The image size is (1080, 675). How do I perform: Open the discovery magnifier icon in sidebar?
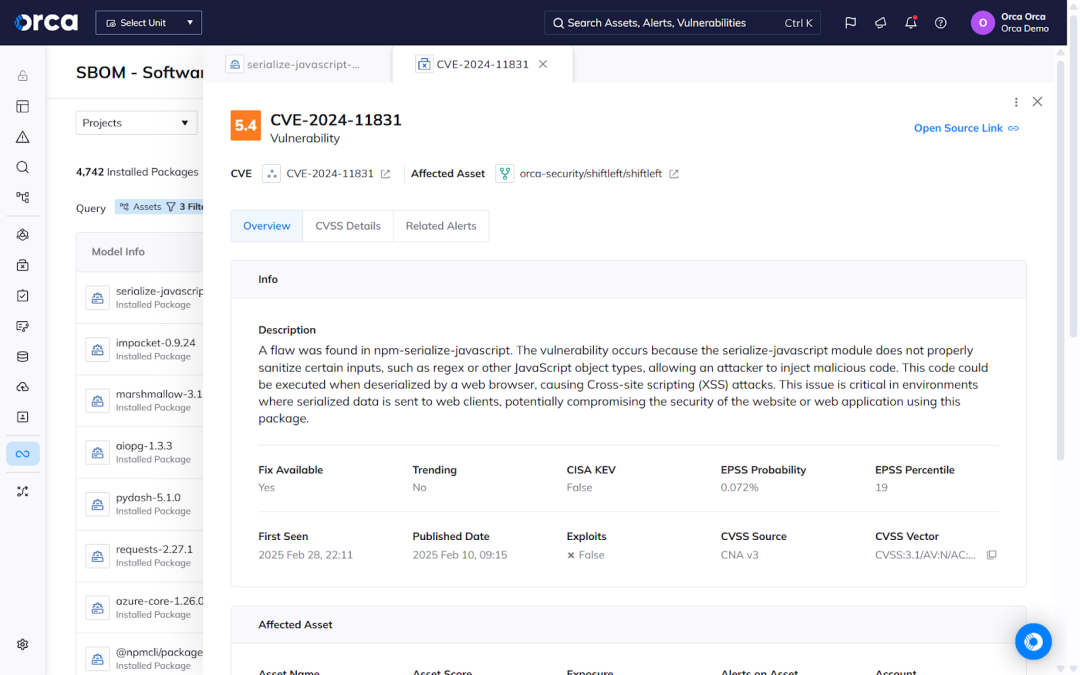tap(23, 167)
